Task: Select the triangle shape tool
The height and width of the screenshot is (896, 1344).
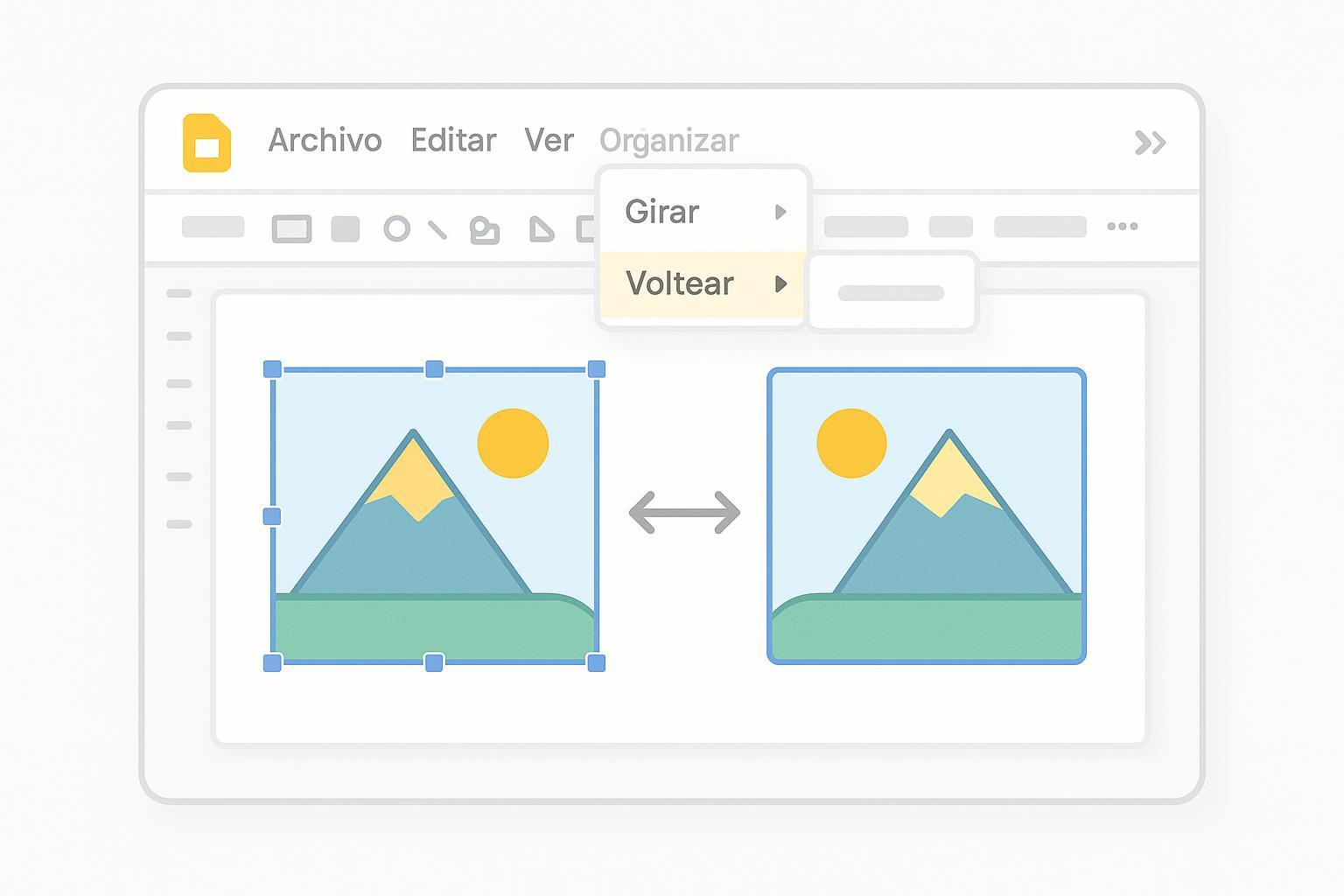Action: pos(542,230)
